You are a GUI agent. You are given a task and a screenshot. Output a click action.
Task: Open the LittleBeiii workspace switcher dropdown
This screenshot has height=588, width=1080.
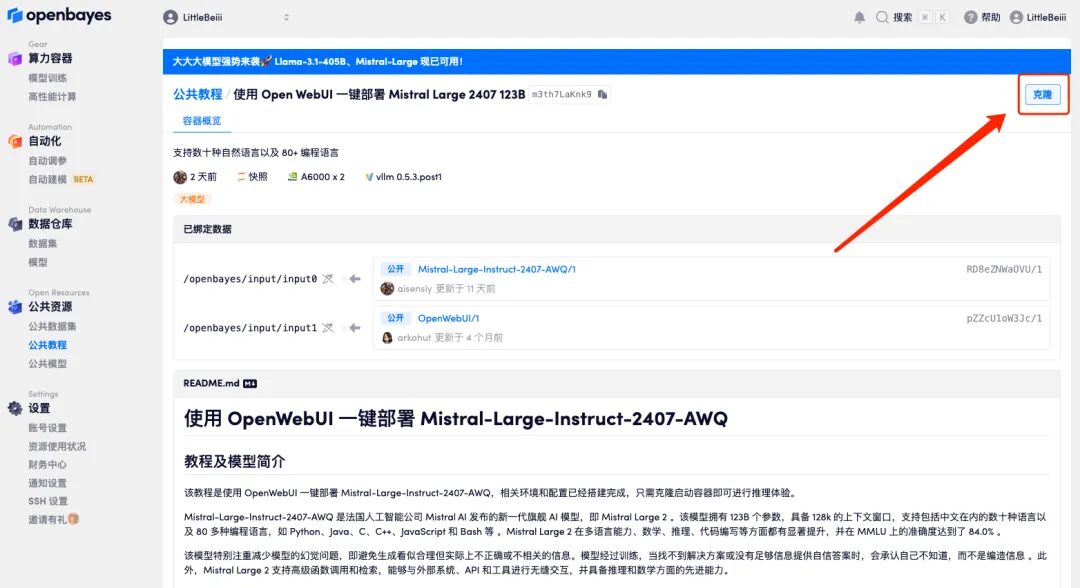coord(226,17)
